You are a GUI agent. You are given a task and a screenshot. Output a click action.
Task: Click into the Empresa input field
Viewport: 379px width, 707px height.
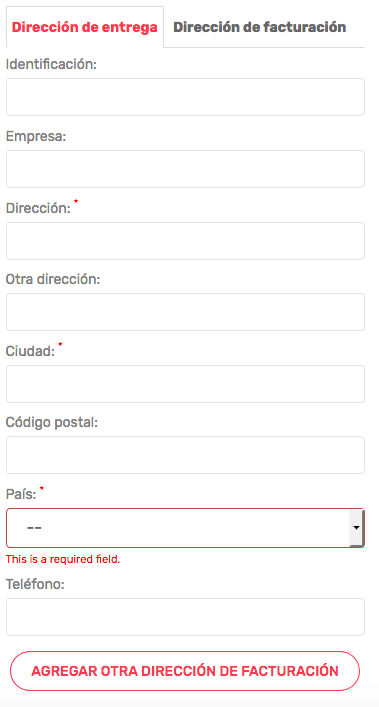tap(185, 169)
